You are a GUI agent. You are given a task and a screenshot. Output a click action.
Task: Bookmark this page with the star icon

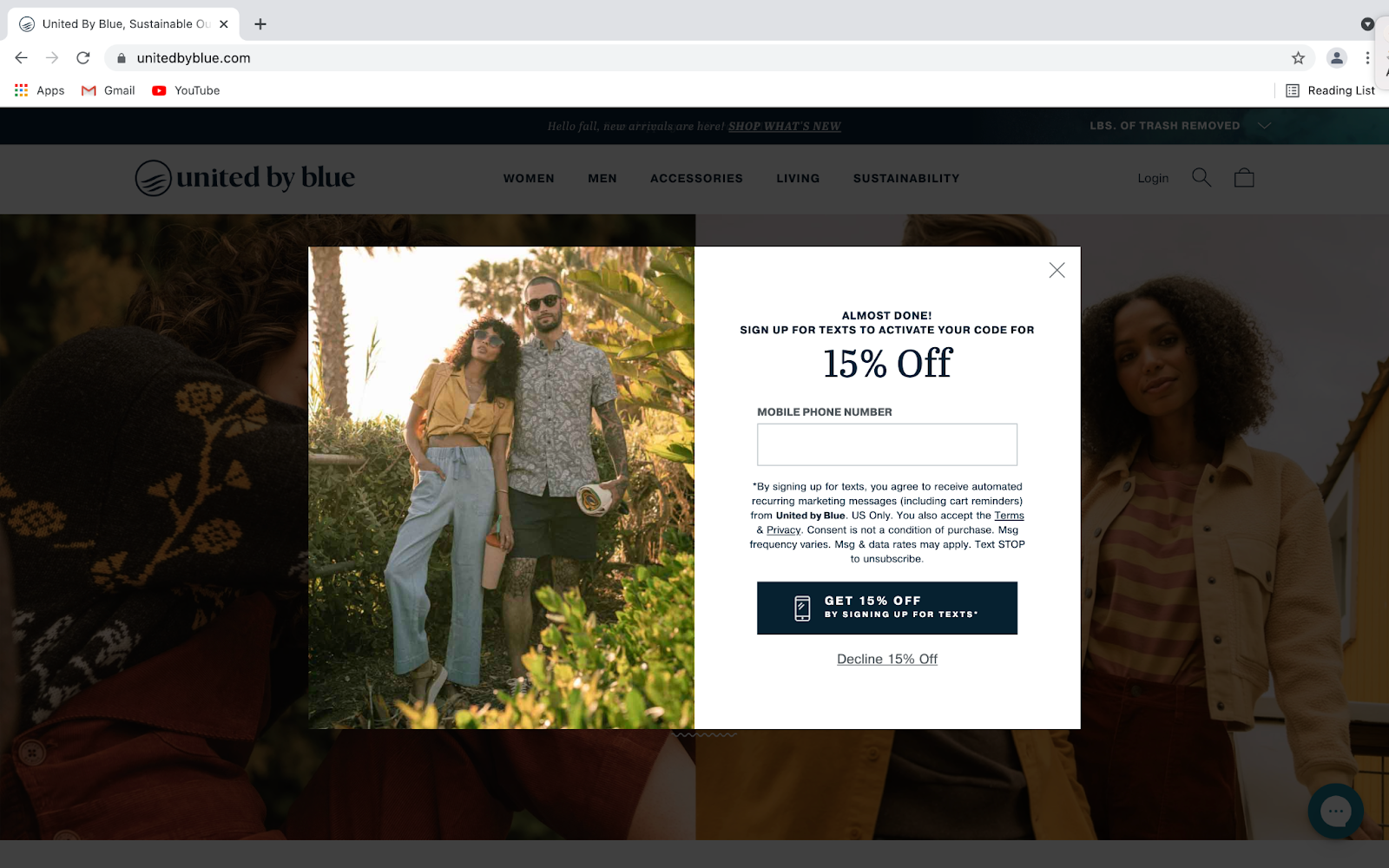(1298, 58)
